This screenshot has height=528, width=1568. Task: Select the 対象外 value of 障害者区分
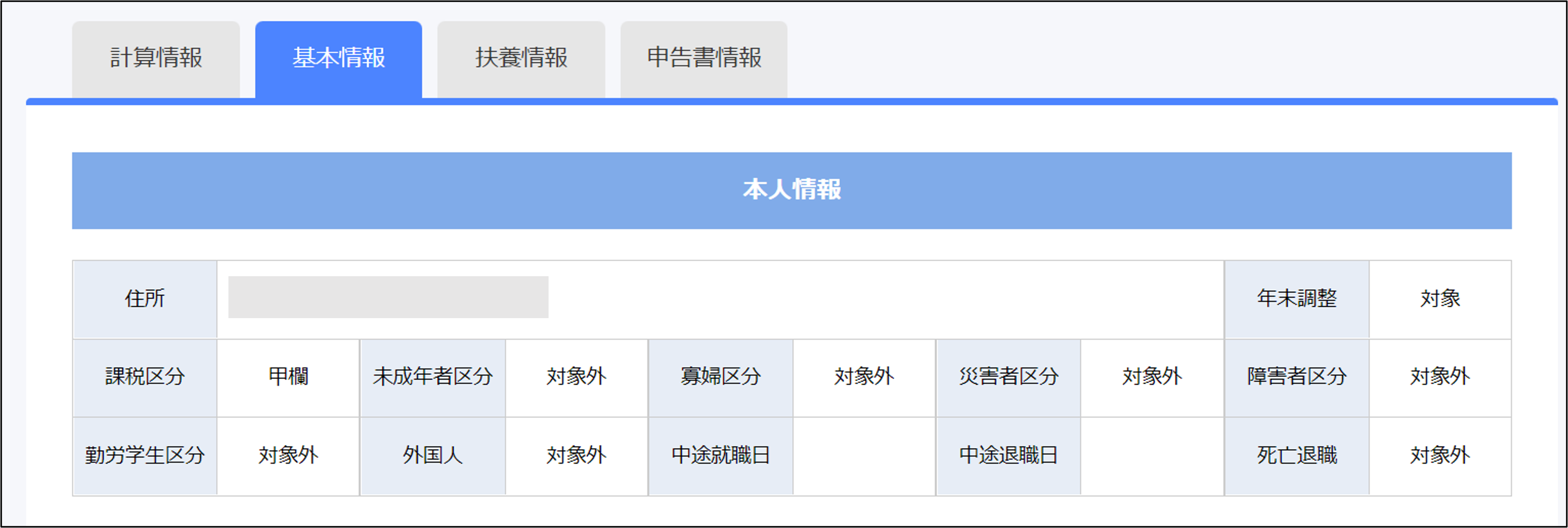click(1440, 378)
